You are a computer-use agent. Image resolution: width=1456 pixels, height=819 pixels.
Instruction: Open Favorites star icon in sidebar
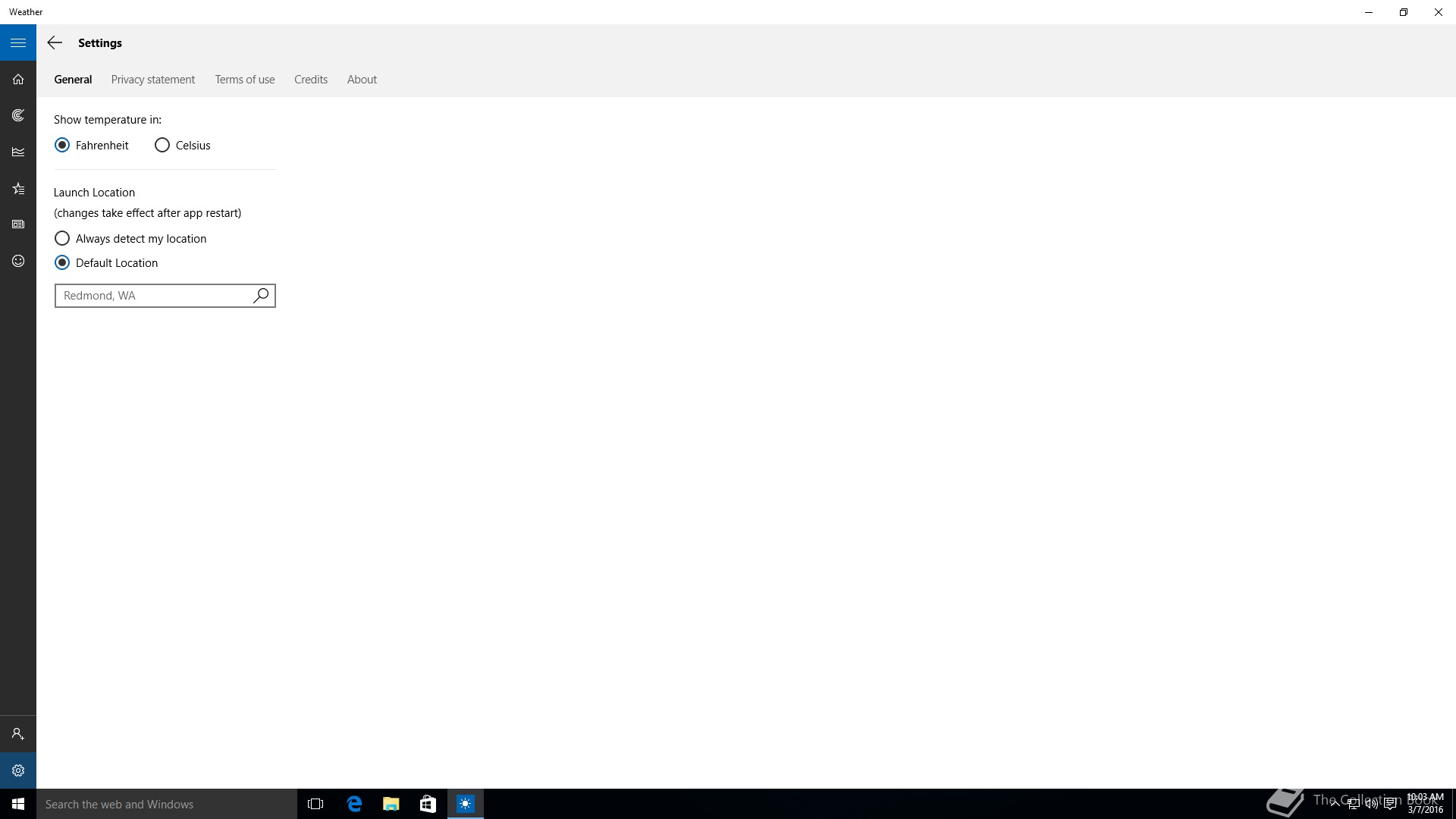click(18, 188)
